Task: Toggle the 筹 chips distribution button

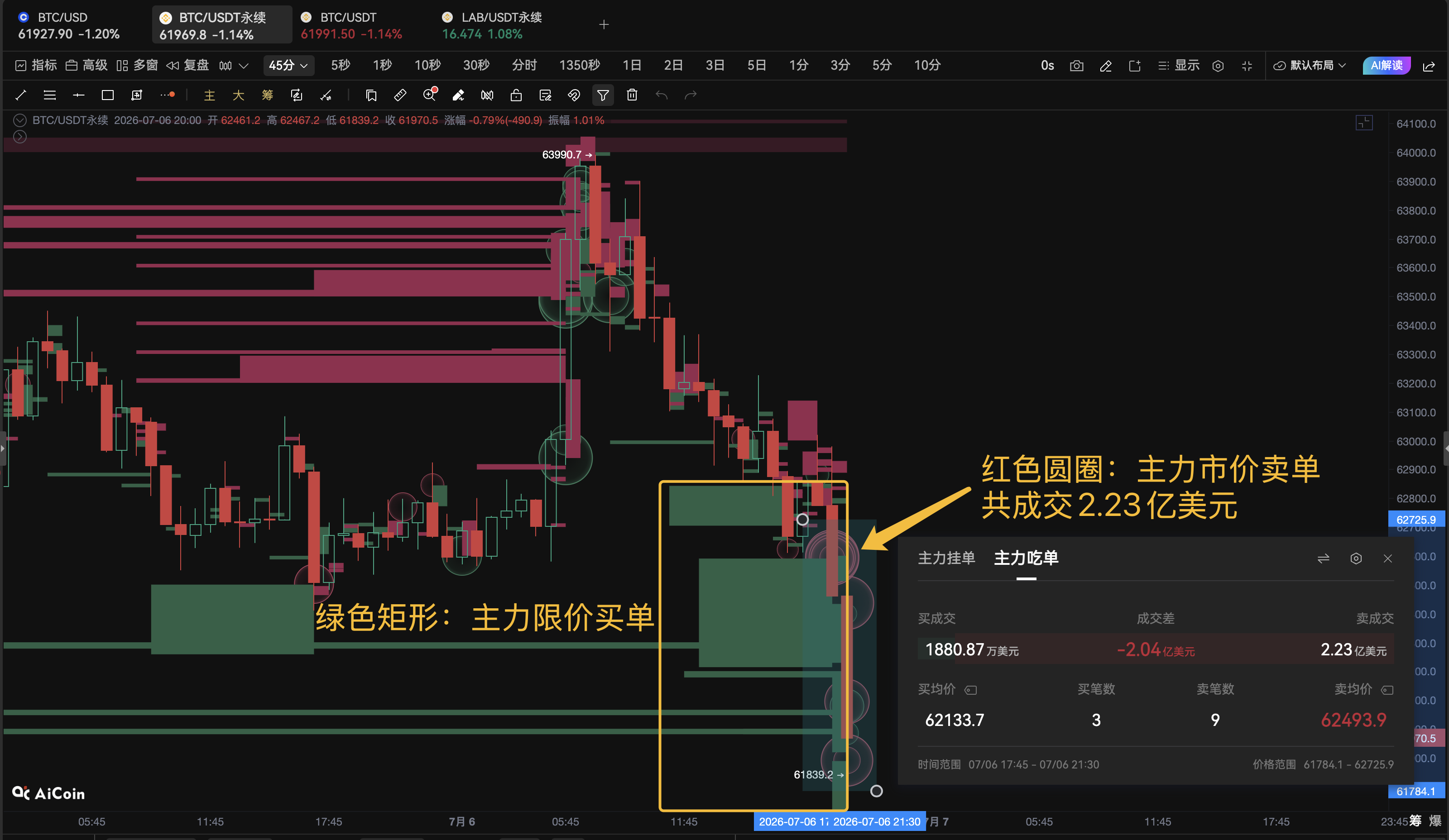Action: pos(267,95)
